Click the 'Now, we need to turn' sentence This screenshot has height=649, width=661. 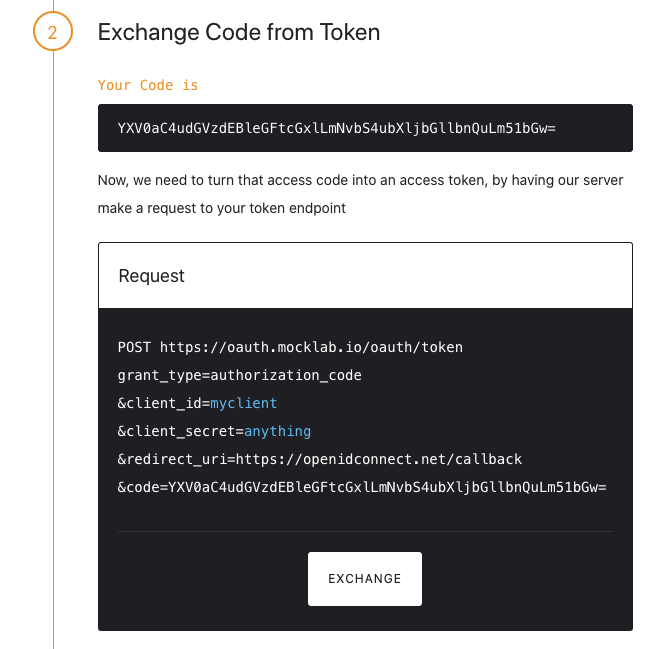point(360,180)
